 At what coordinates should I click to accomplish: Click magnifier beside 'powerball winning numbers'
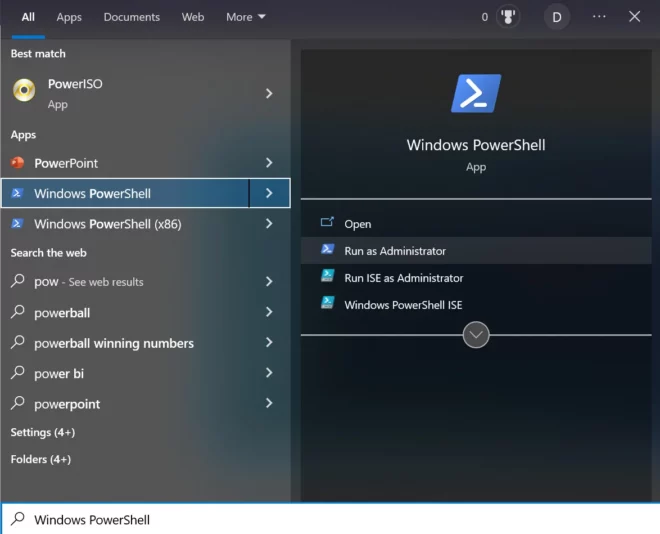(x=18, y=342)
